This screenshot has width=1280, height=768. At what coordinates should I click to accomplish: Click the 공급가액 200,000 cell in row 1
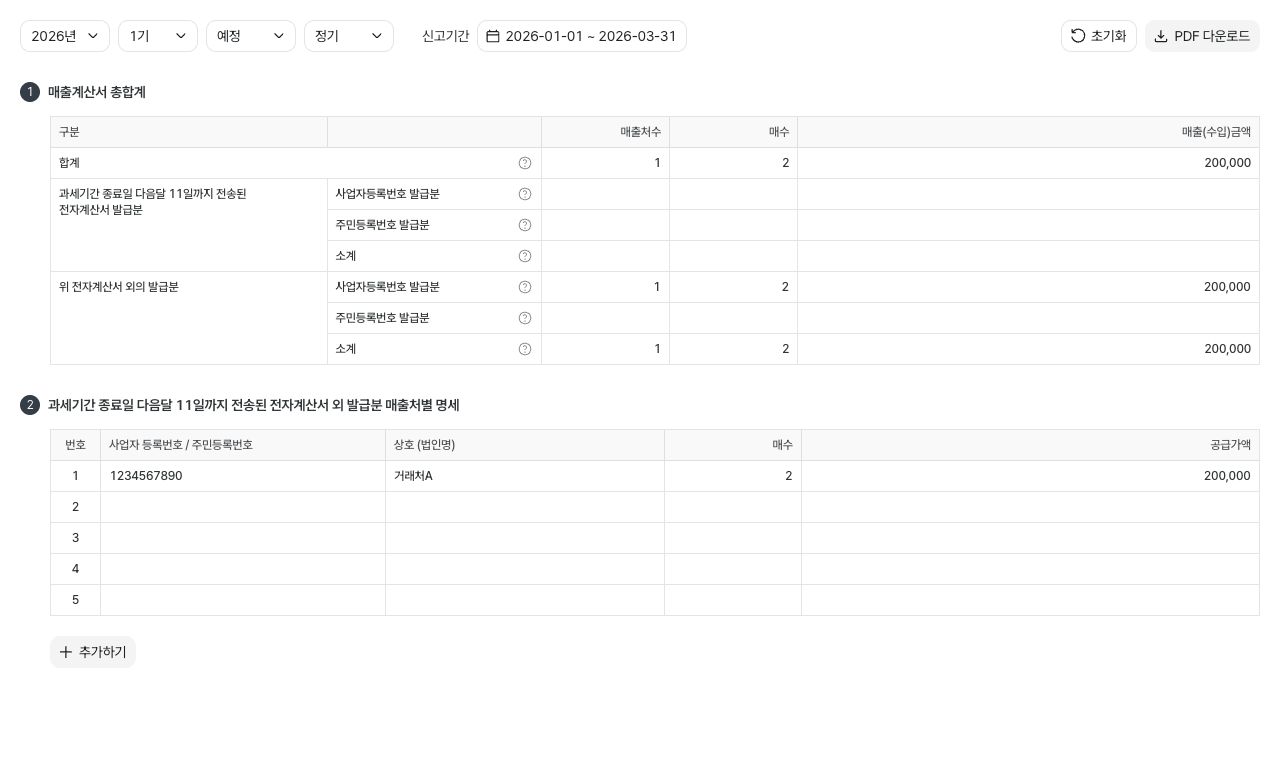click(1030, 476)
